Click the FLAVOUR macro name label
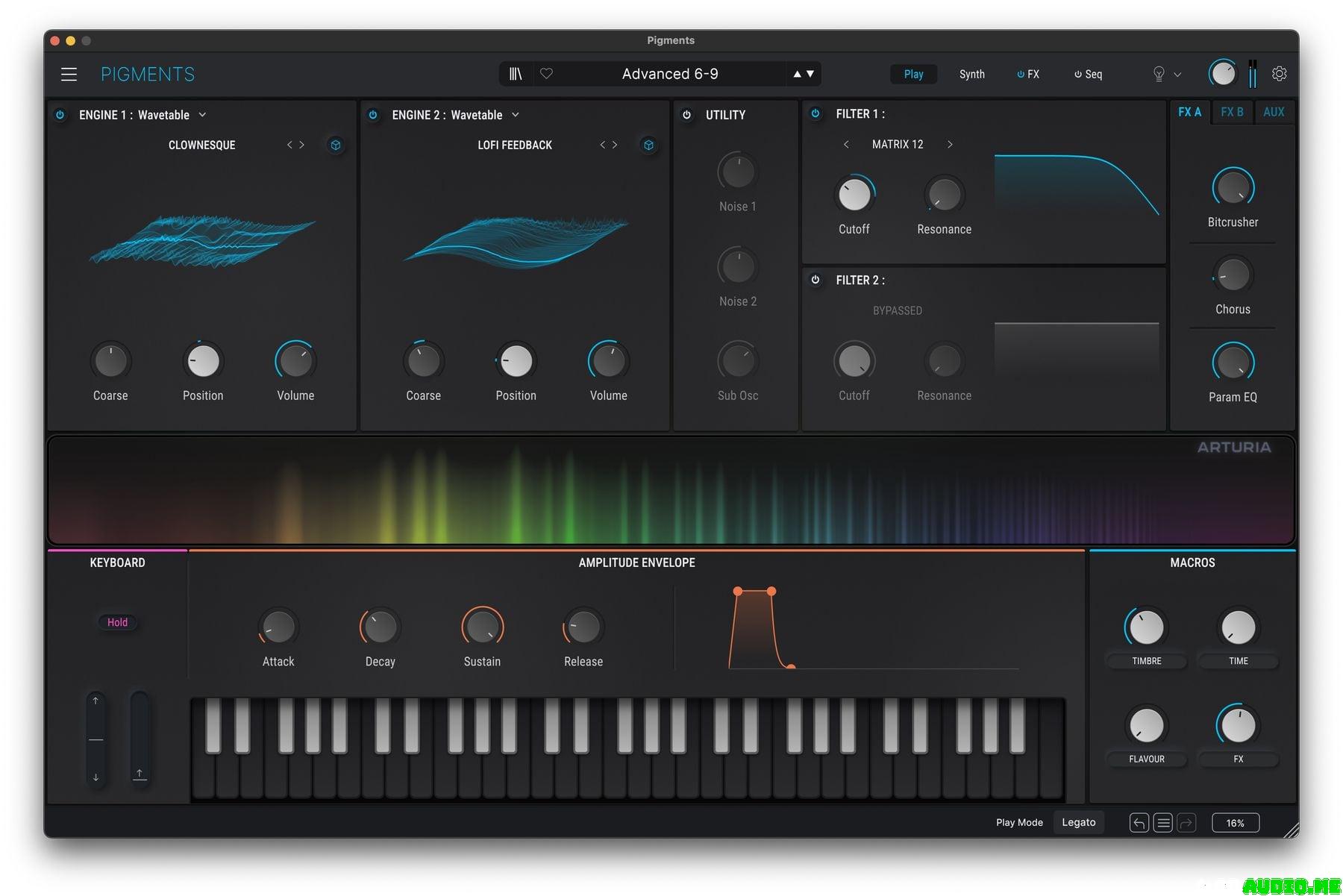The image size is (1343, 896). [x=1146, y=759]
